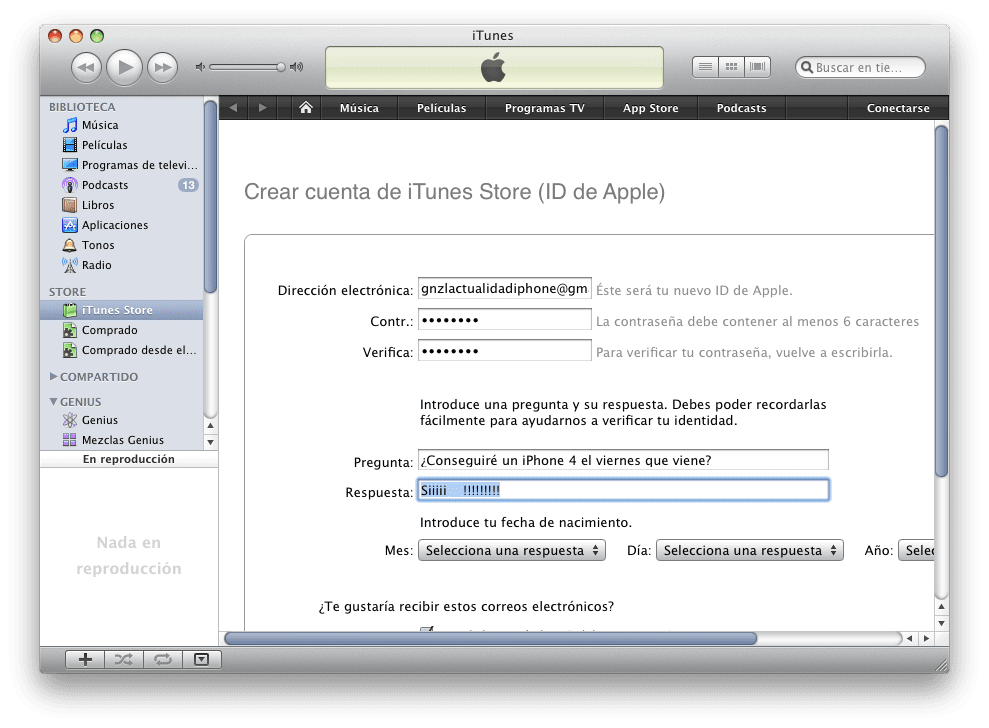Click the Tonos bell icon

70,245
